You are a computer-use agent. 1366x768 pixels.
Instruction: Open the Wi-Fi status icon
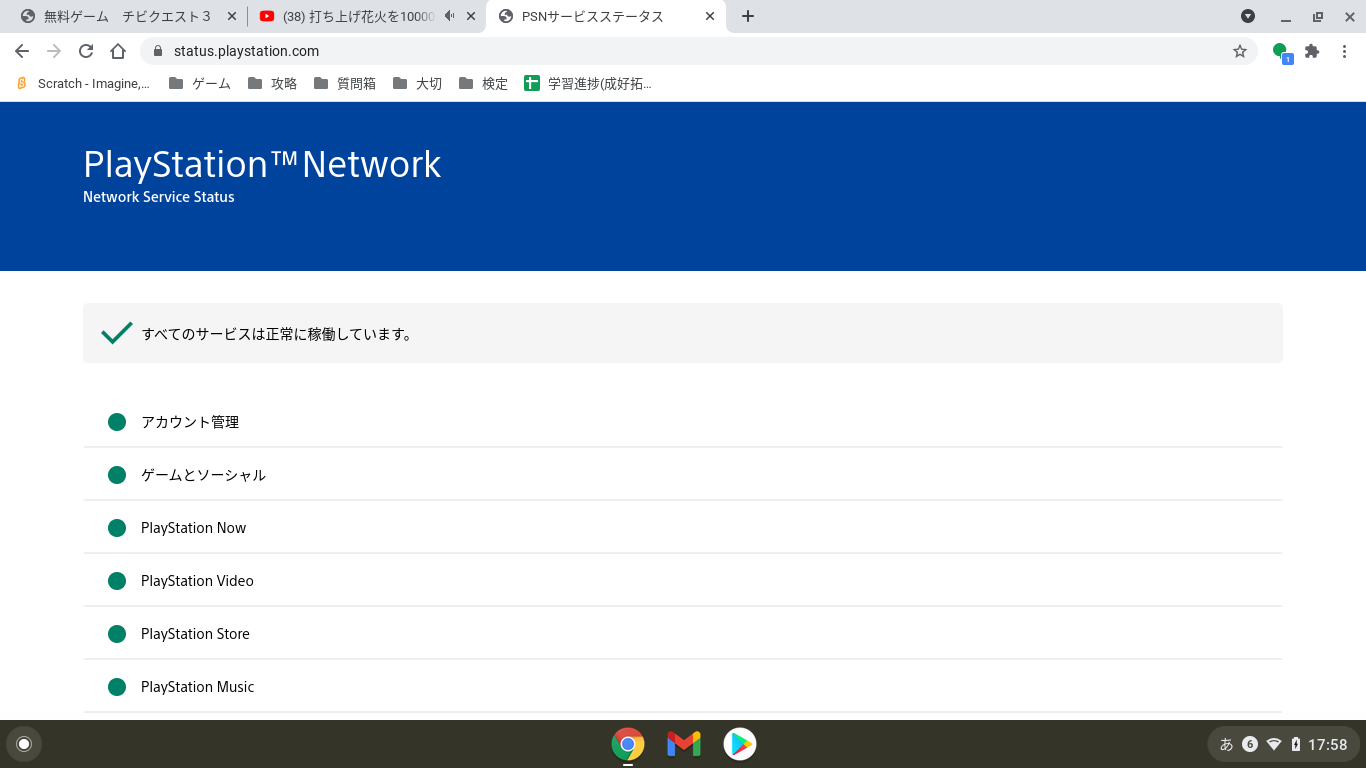click(x=1274, y=744)
